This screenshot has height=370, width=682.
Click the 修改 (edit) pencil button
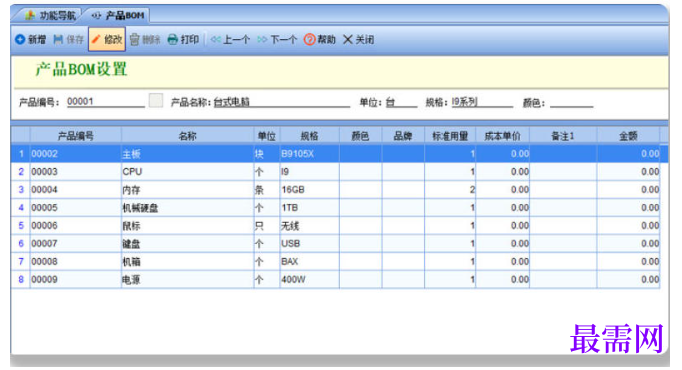click(107, 40)
